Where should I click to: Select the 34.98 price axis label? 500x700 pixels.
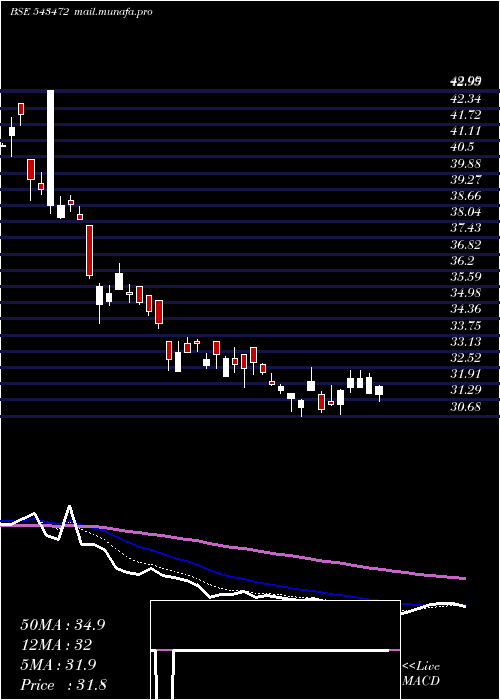point(466,293)
